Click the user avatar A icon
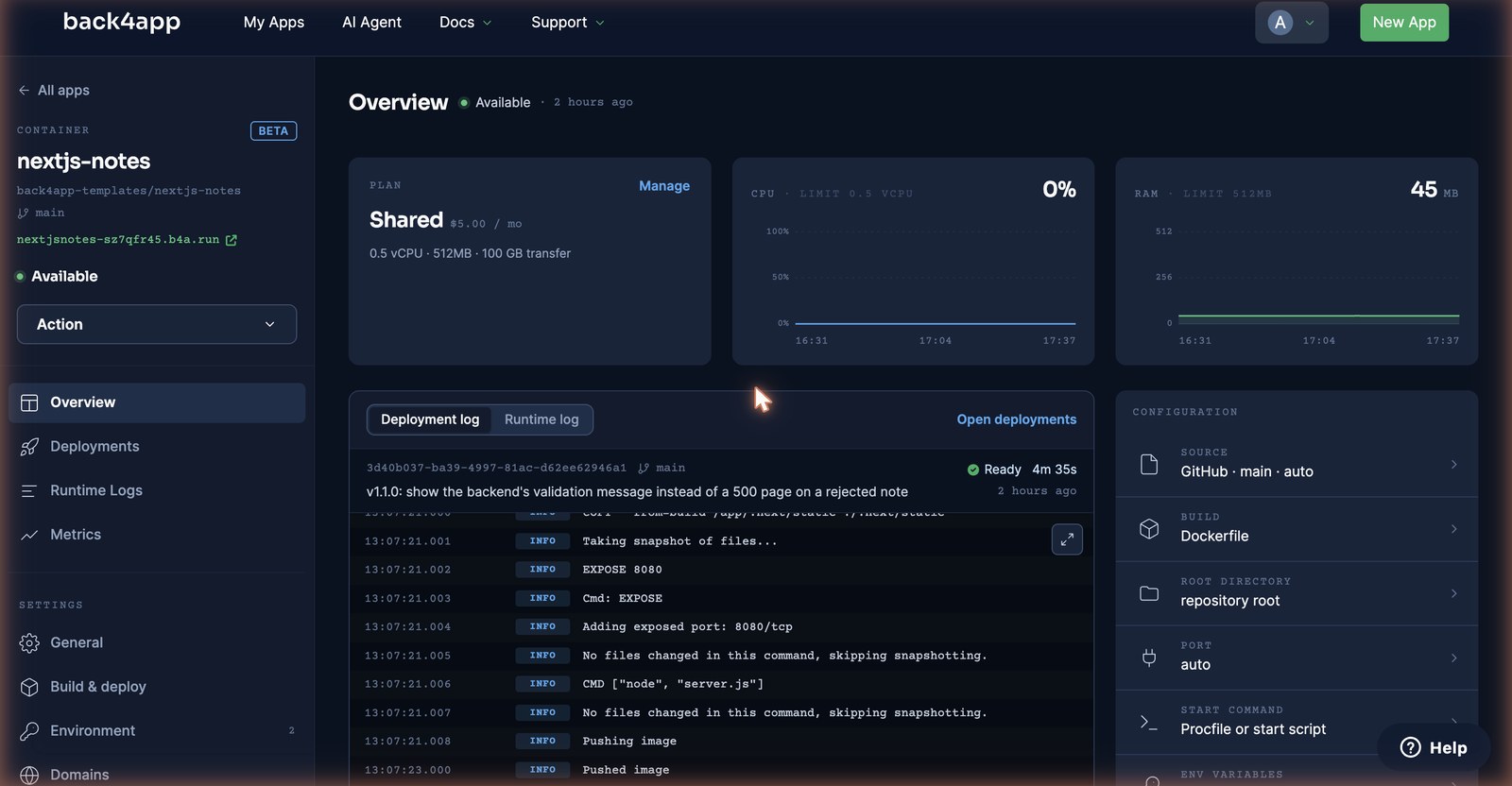Image resolution: width=1512 pixels, height=786 pixels. [1280, 23]
